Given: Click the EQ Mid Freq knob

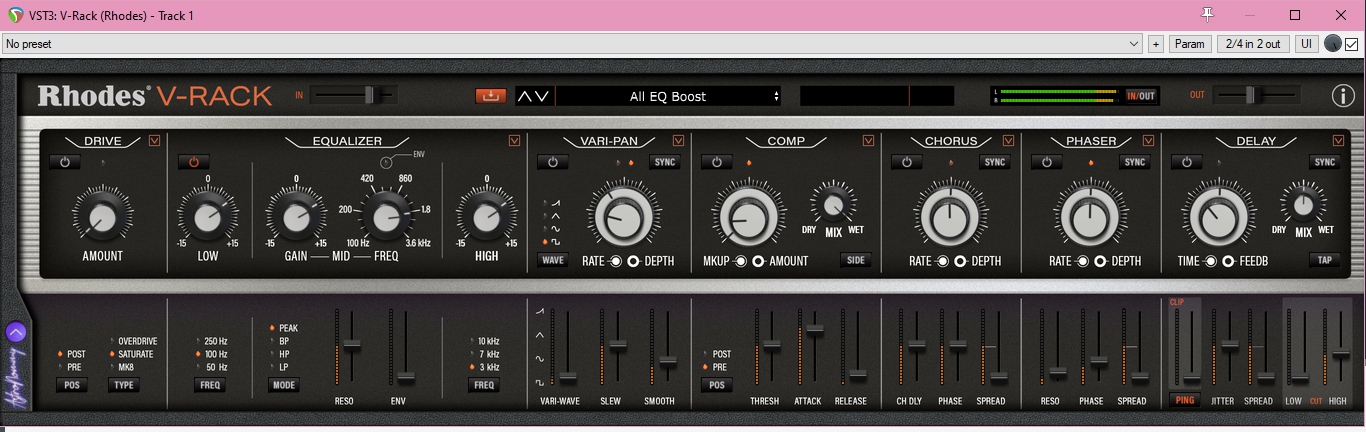Looking at the screenshot, I should coord(385,216).
